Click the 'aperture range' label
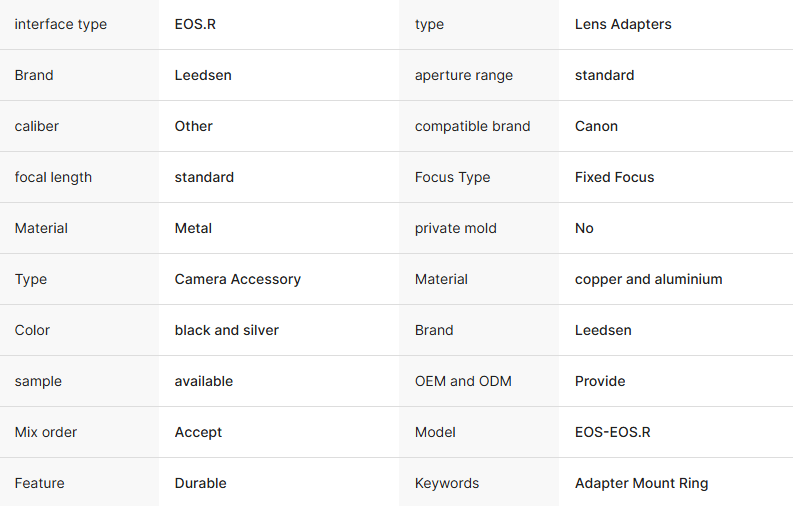 click(x=464, y=75)
